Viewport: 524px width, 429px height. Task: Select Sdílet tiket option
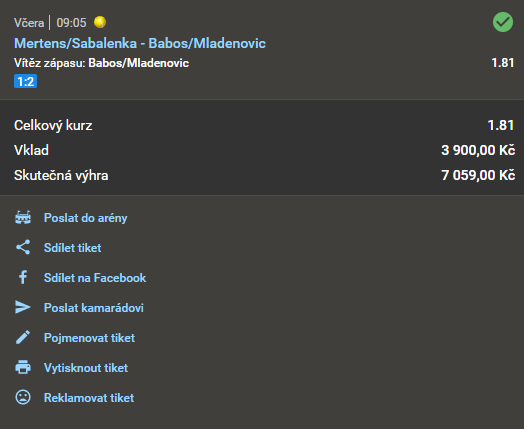(73, 248)
